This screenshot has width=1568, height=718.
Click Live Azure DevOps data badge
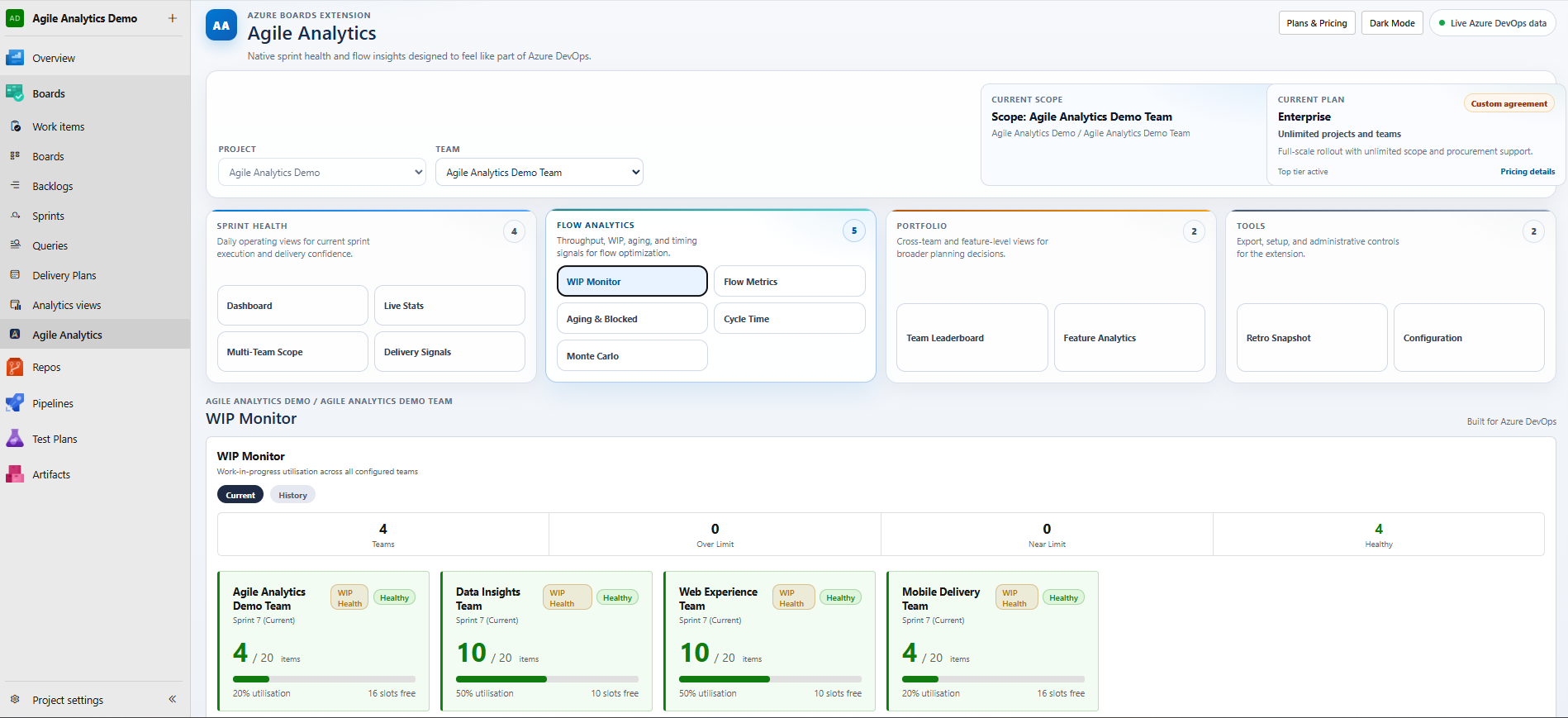pyautogui.click(x=1493, y=23)
